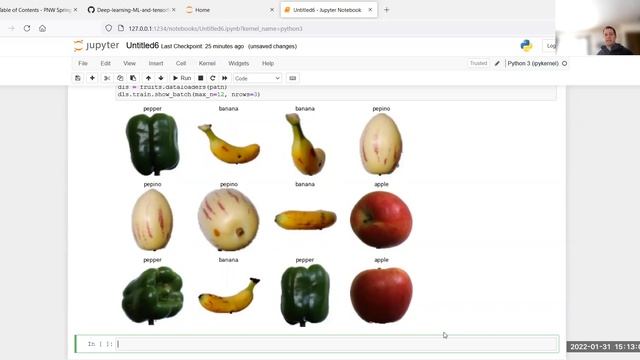Viewport: 640px width, 360px height.
Task: Go to the browser home page
Action: point(42,28)
